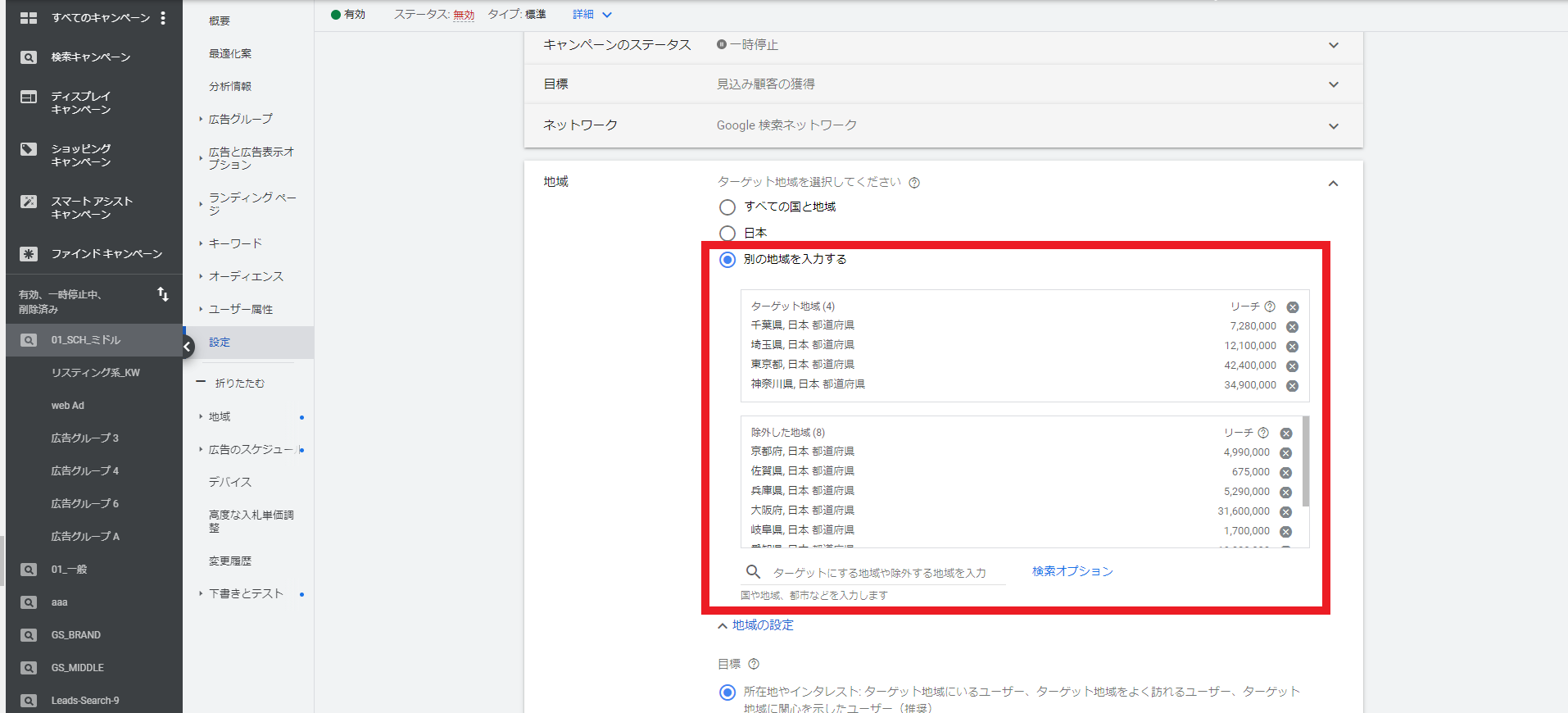Remove 神奈川県 from target locations
Screen dimensions: 1568x713
point(1292,386)
